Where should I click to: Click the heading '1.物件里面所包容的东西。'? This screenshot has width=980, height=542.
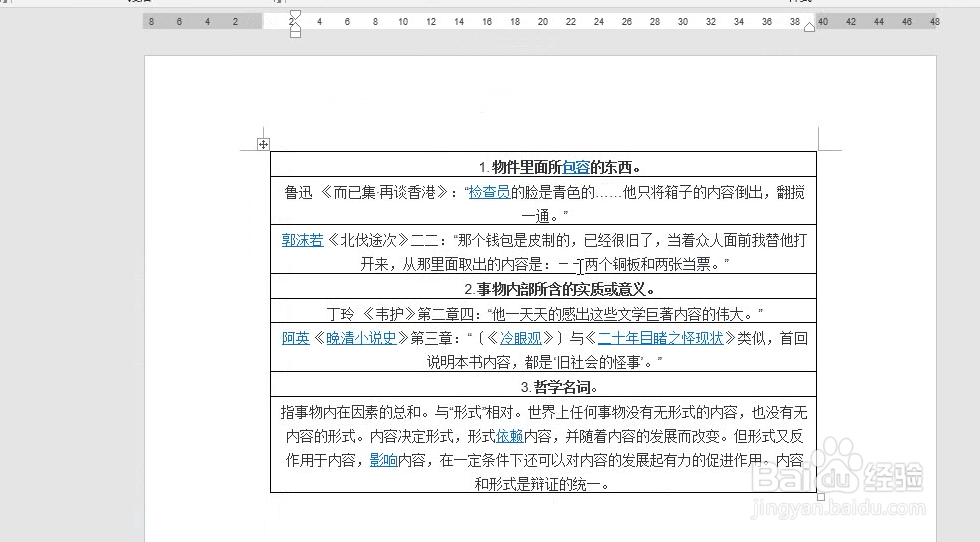point(559,167)
